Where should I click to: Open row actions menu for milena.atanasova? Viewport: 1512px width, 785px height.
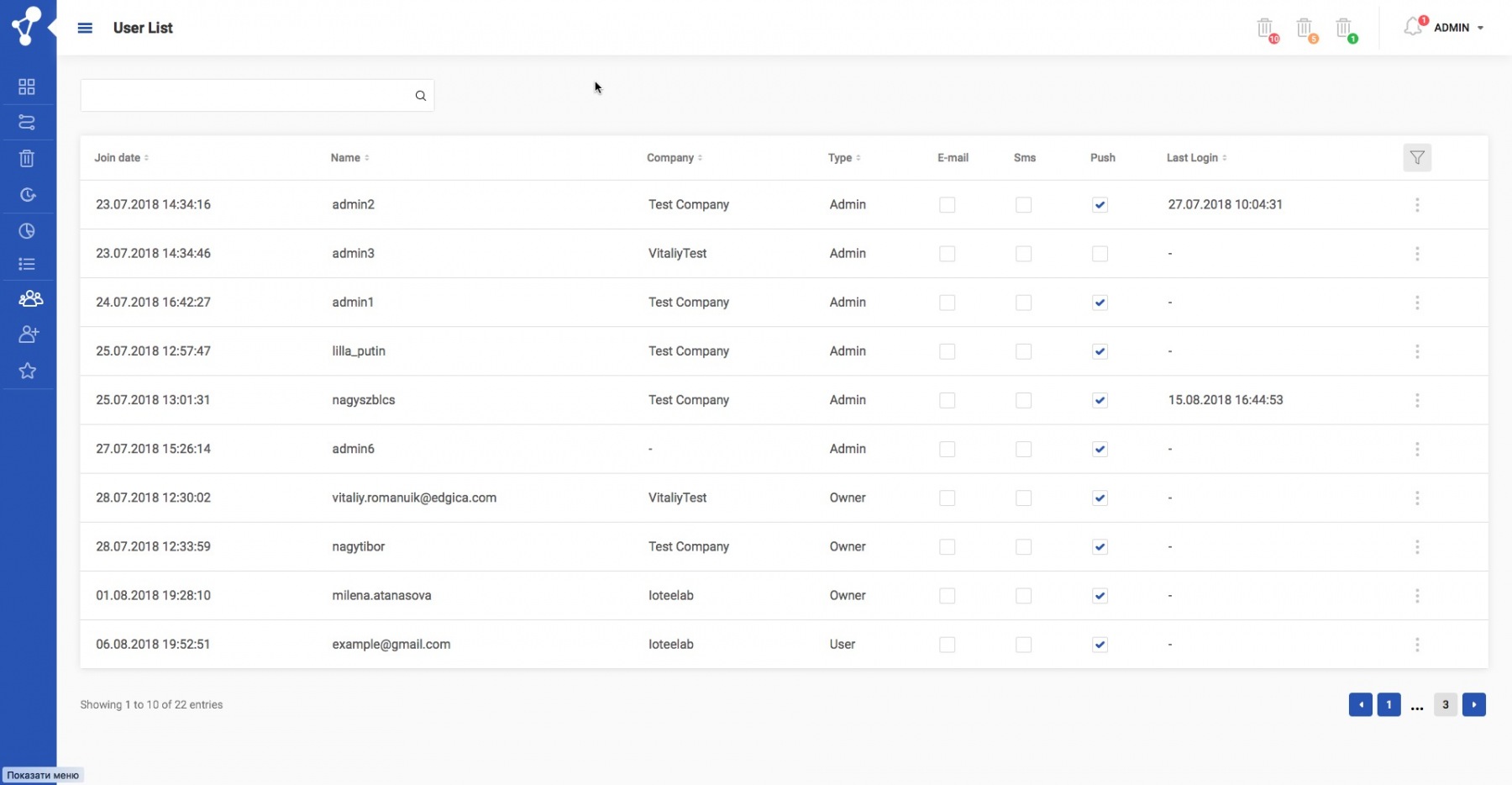(x=1416, y=596)
